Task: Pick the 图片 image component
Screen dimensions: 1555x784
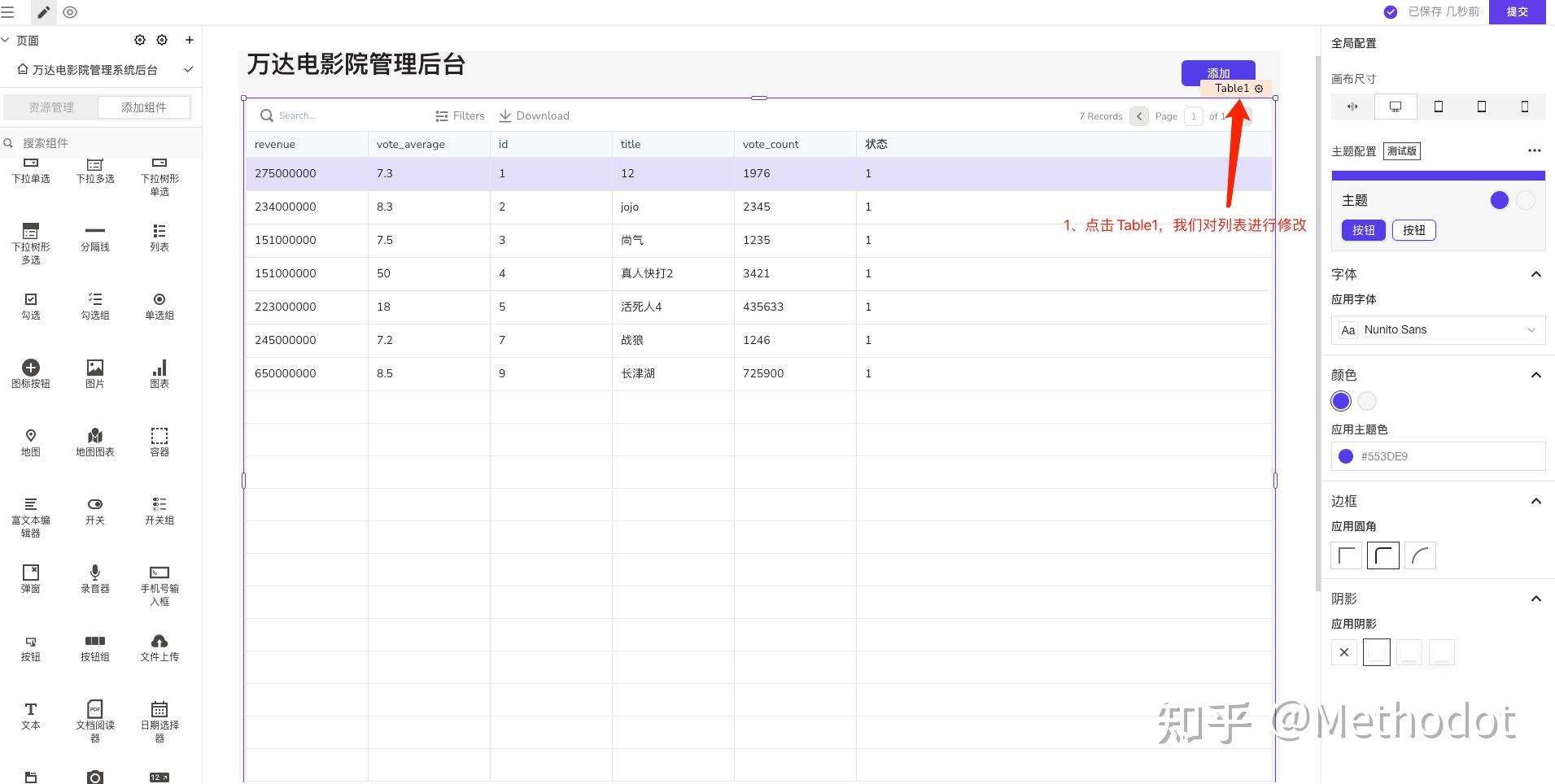Action: tap(95, 375)
